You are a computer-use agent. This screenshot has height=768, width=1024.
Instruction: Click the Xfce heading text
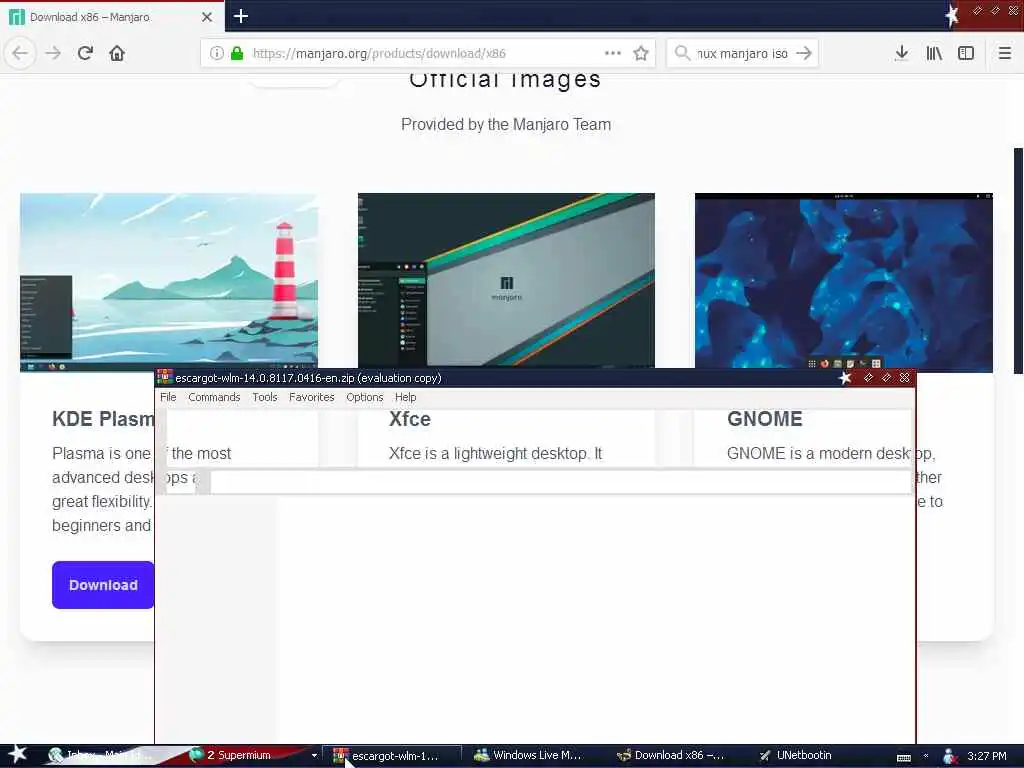coord(409,419)
